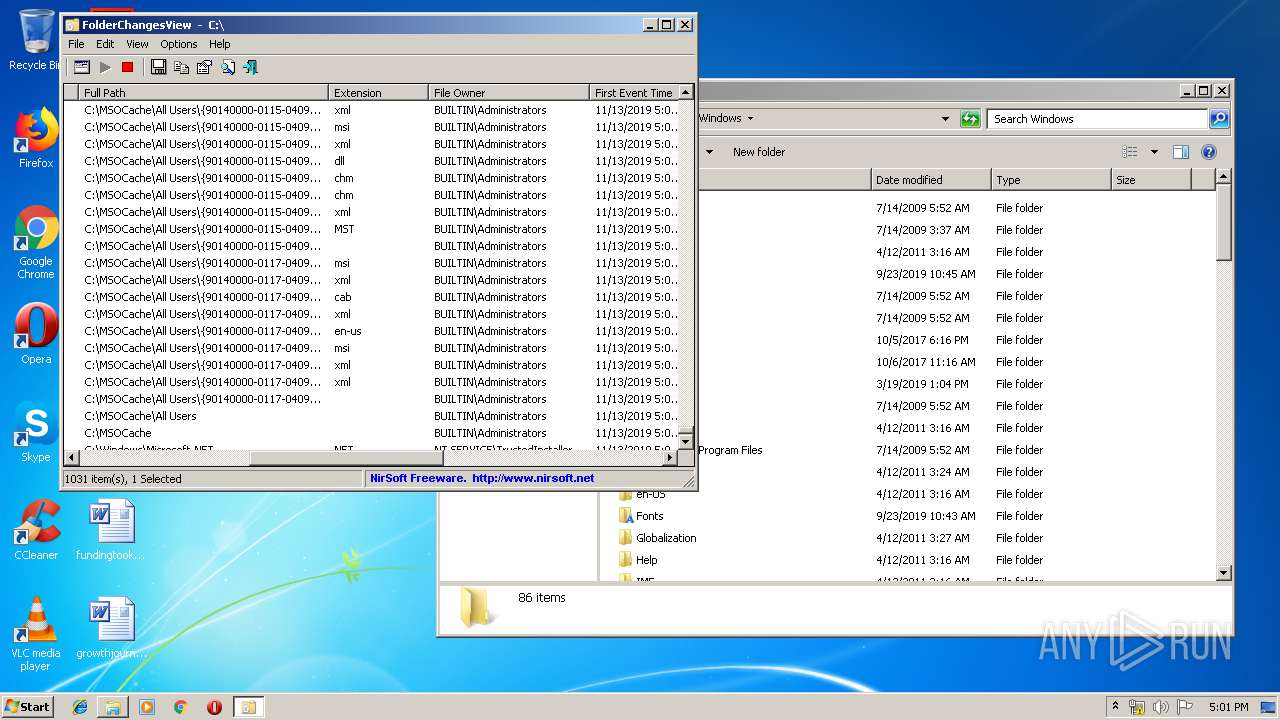
Task: Open the CCleaner desktop icon
Action: [36, 530]
